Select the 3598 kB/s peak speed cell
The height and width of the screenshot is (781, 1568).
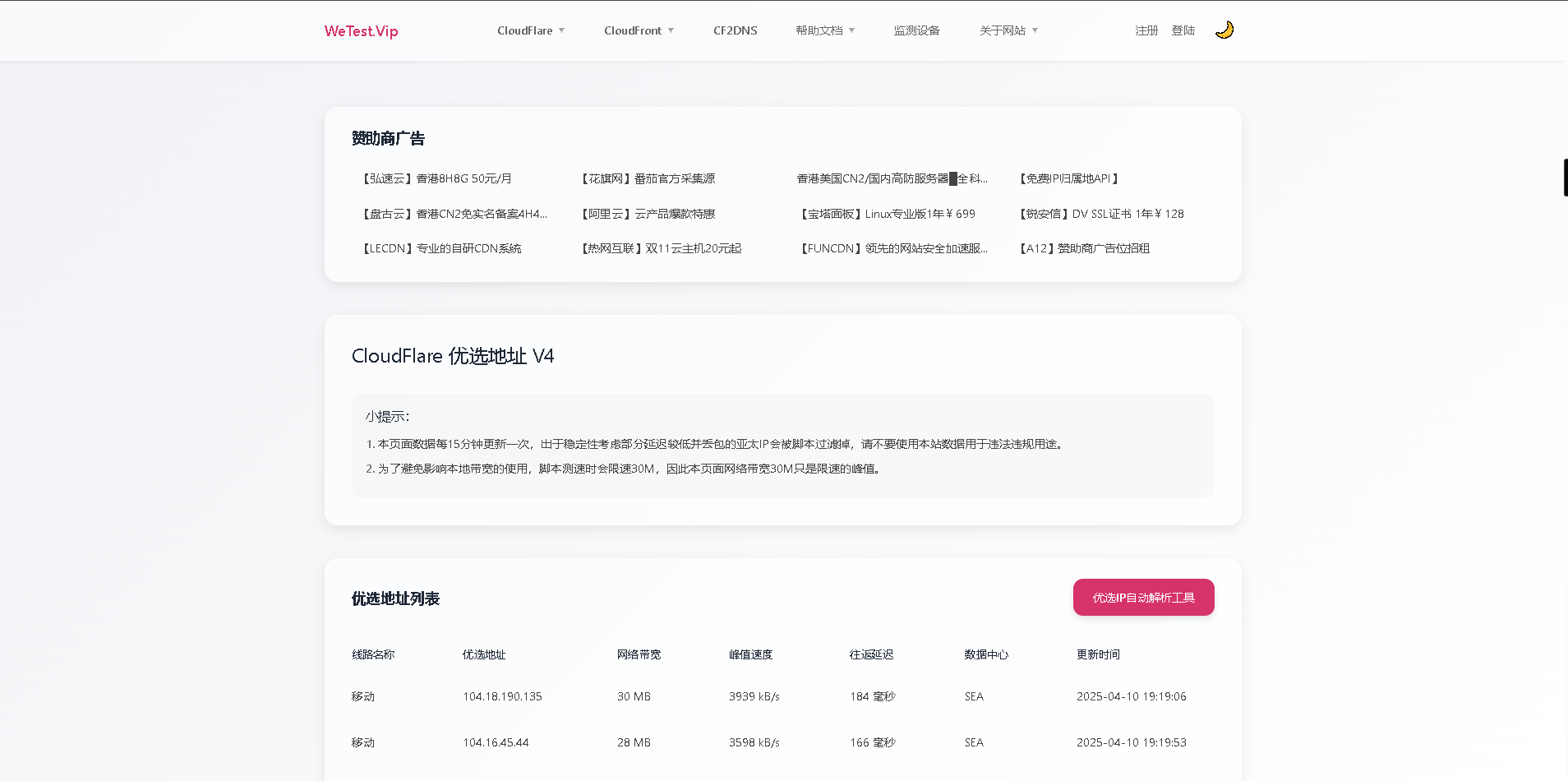coord(754,742)
